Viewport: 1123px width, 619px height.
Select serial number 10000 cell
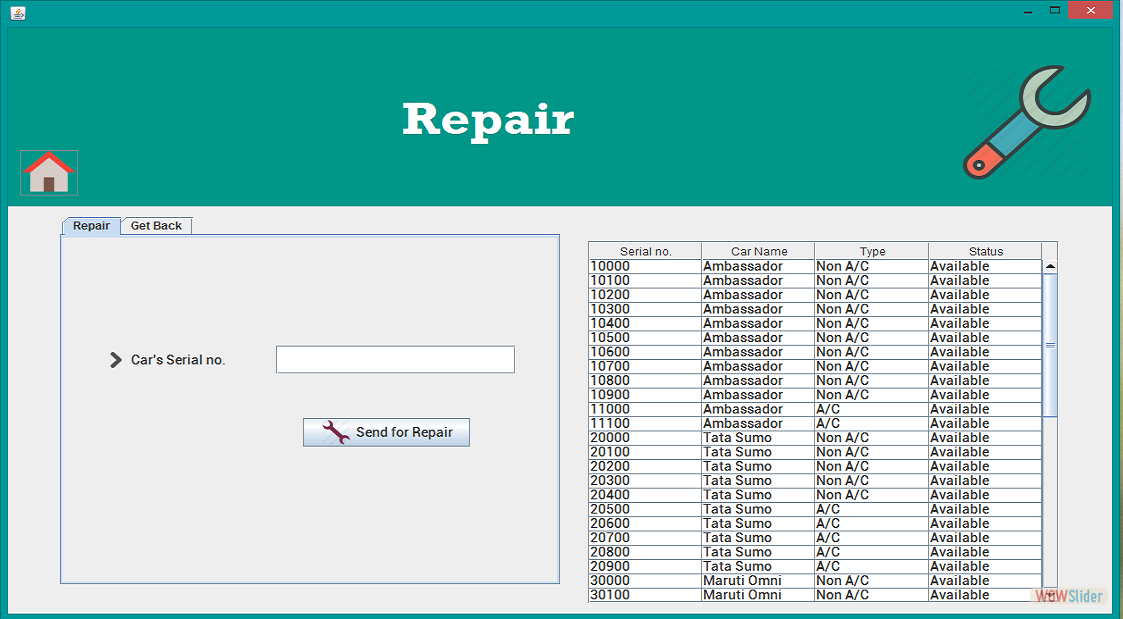[x=645, y=267]
